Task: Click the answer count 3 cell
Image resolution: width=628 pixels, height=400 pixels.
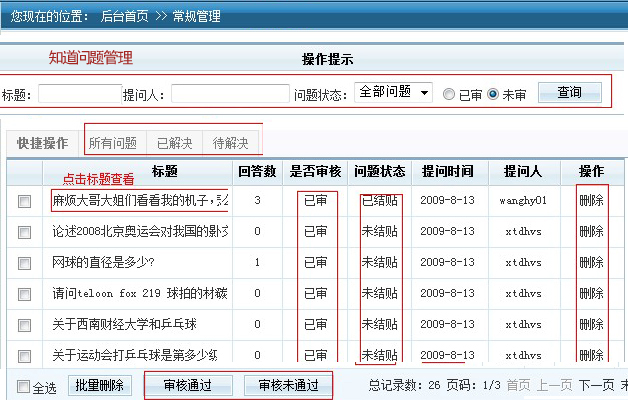Action: (x=257, y=200)
